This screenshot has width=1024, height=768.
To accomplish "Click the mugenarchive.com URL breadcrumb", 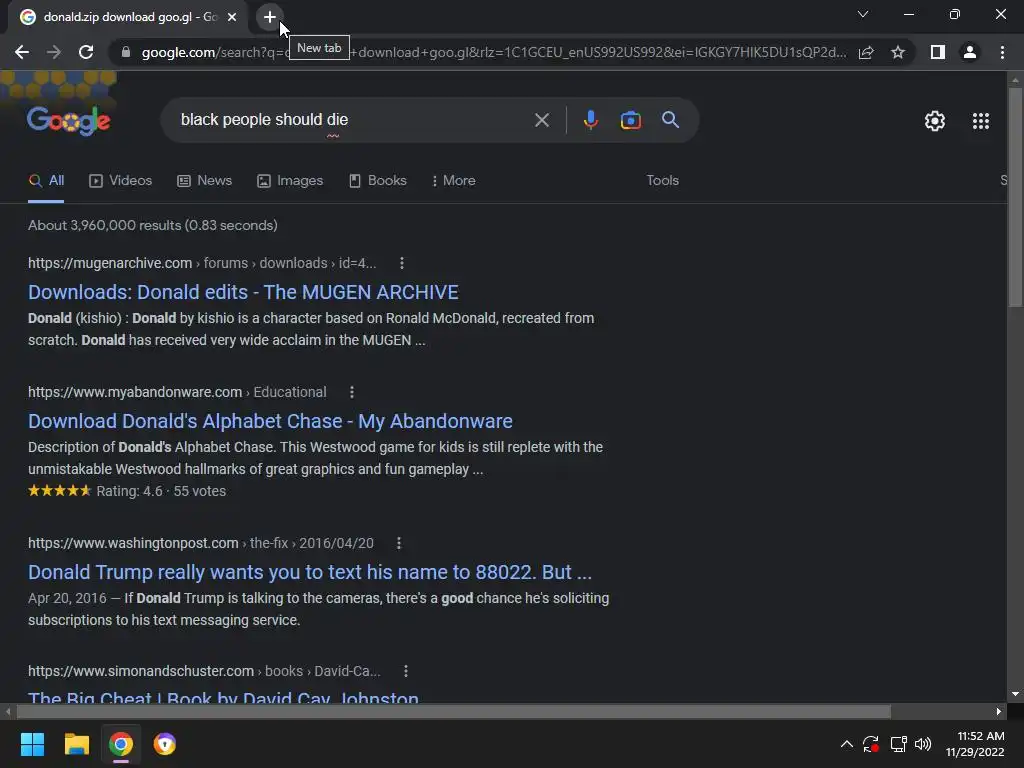I will click(x=202, y=263).
